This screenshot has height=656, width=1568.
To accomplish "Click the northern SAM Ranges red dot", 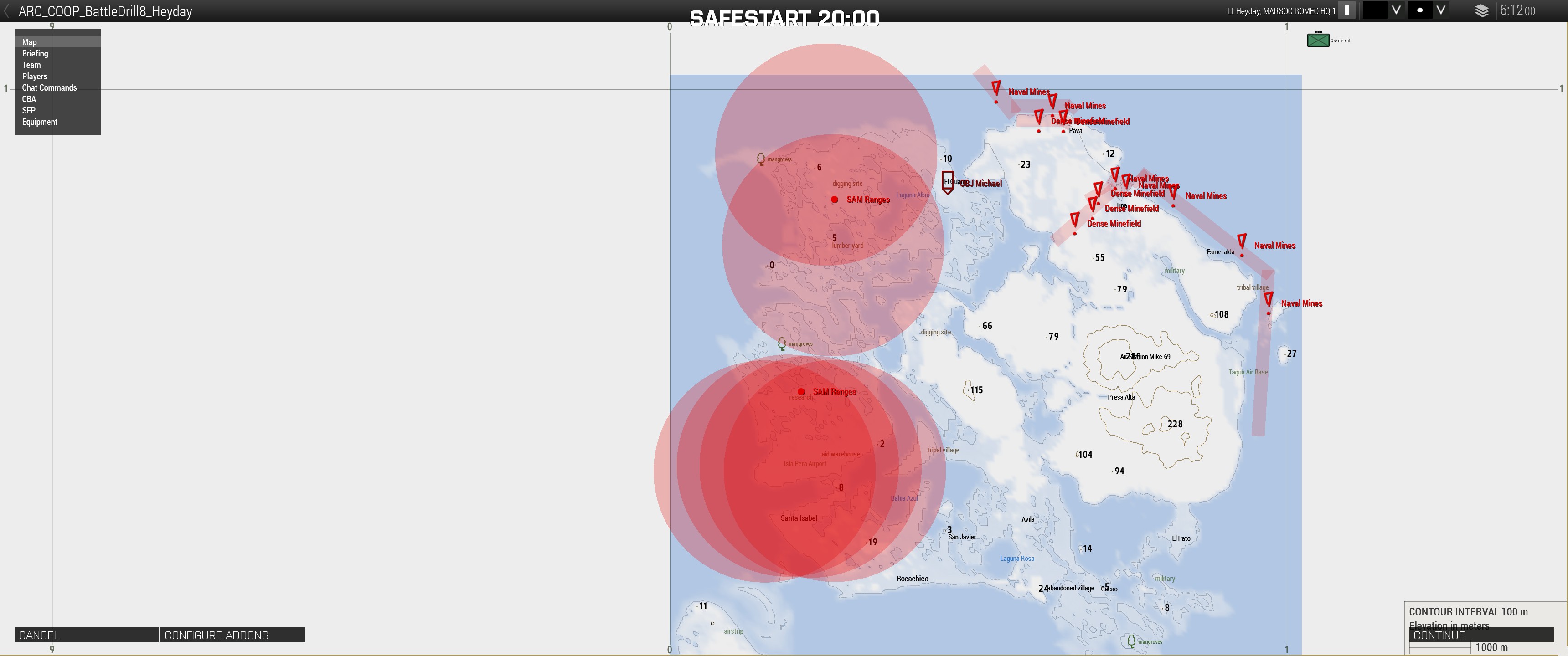I will [x=835, y=200].
